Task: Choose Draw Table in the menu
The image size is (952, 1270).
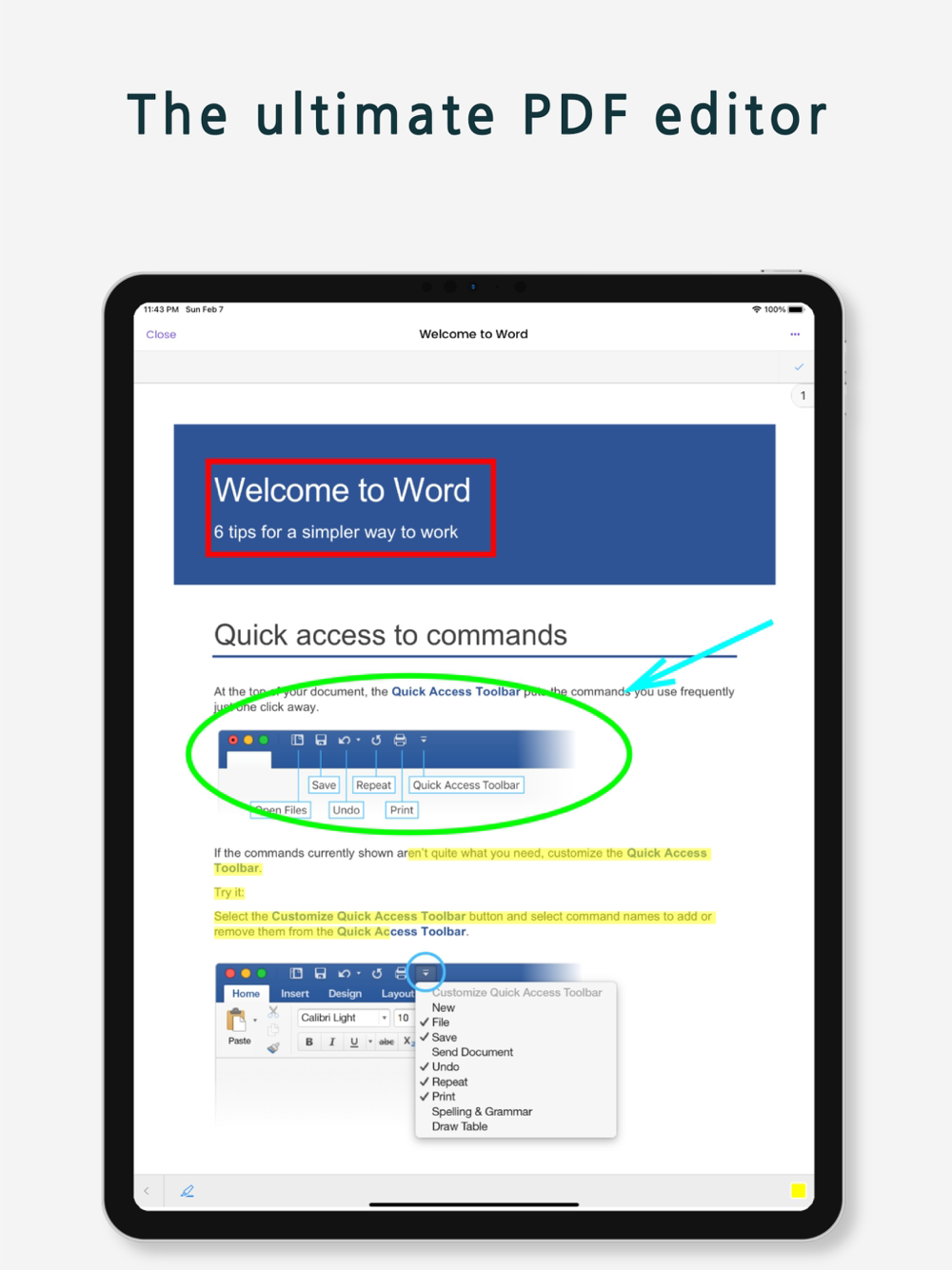Action: (x=460, y=1126)
